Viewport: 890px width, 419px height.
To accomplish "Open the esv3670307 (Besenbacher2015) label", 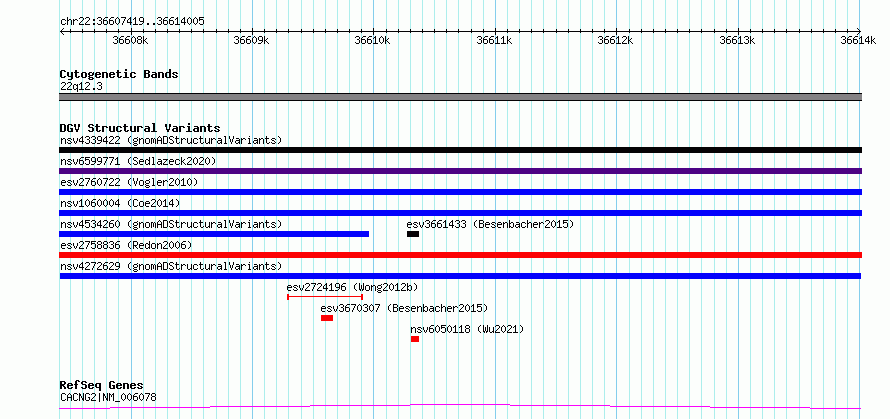I will point(404,308).
